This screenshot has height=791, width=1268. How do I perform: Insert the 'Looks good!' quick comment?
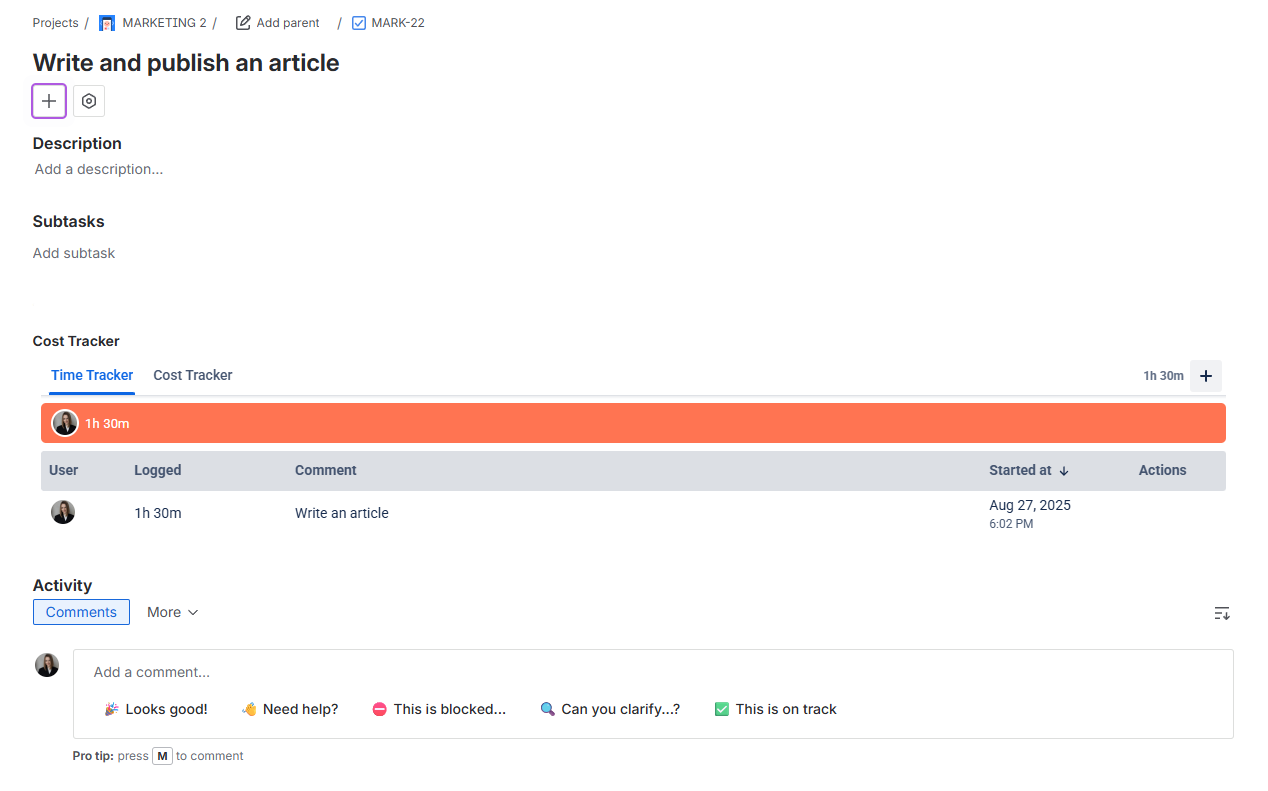coord(156,709)
